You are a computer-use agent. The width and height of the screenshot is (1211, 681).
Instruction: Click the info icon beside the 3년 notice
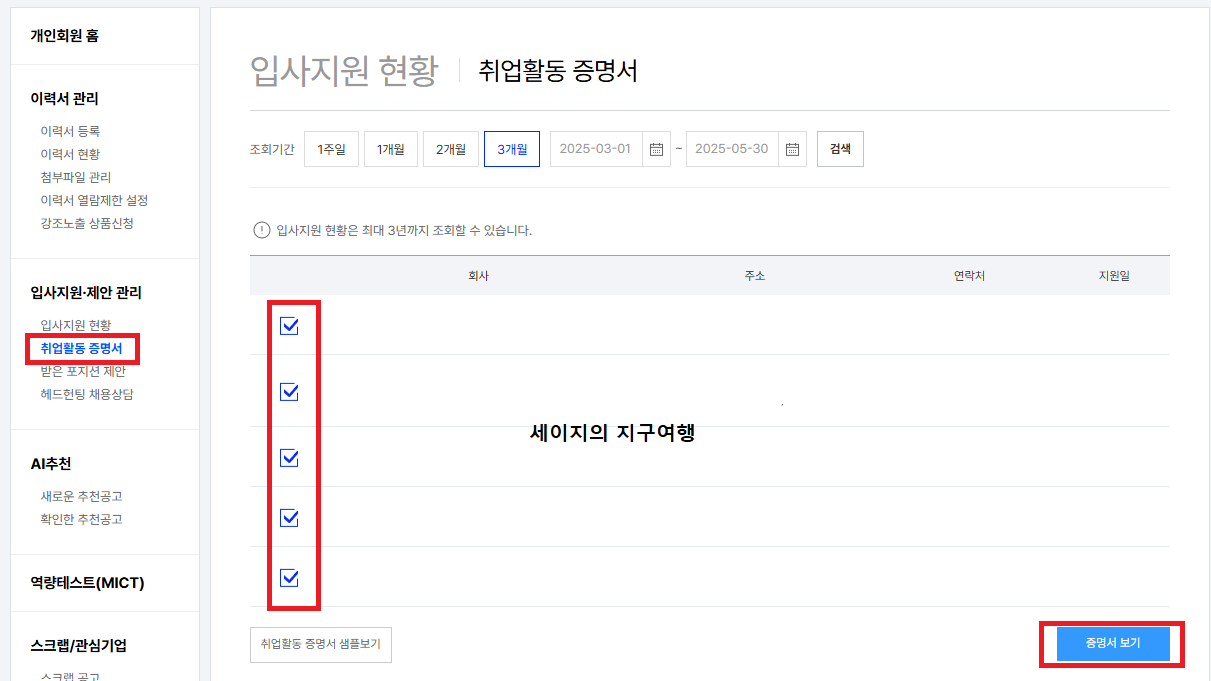(261, 230)
